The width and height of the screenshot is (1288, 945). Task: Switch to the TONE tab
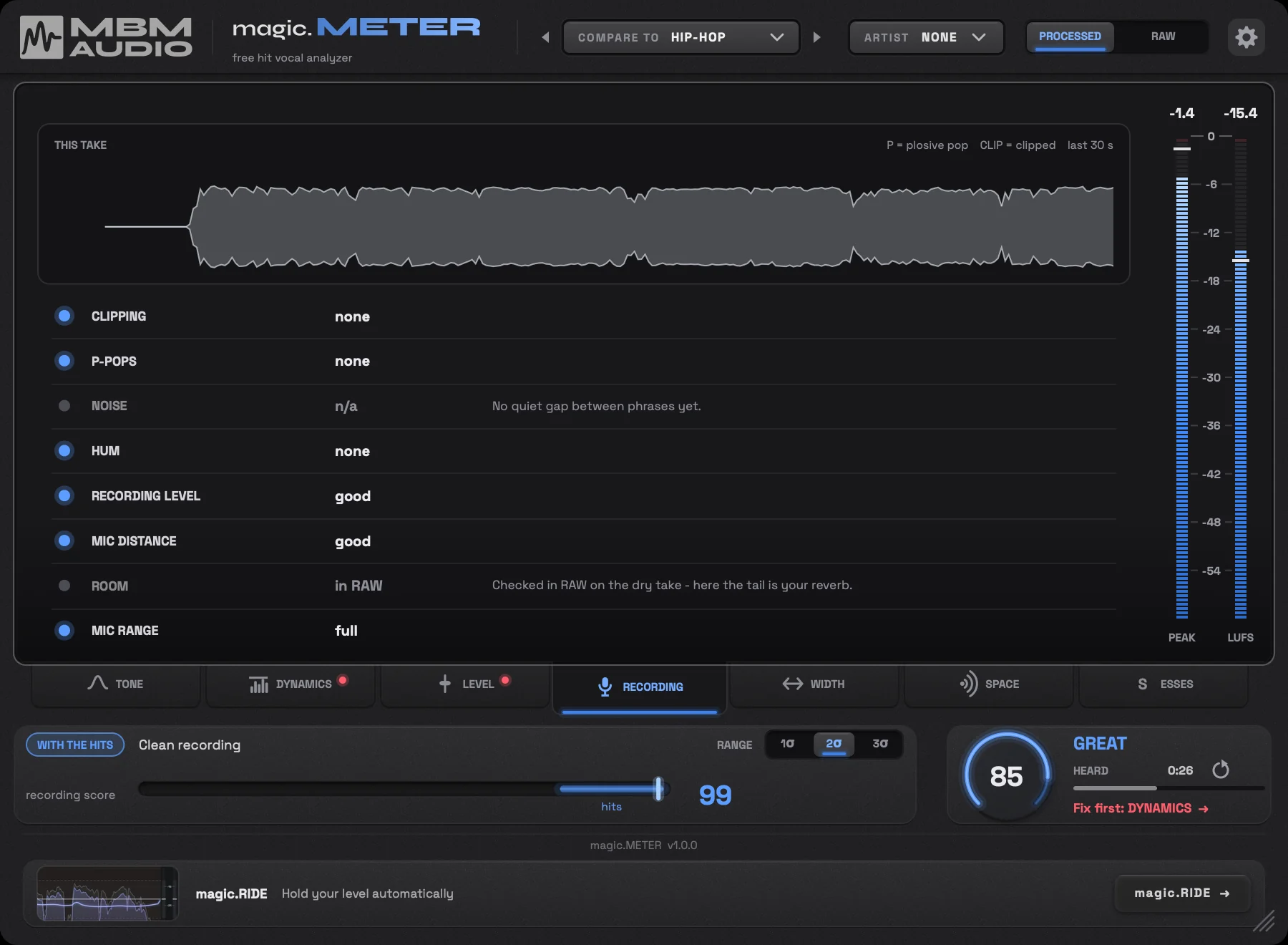pyautogui.click(x=115, y=685)
